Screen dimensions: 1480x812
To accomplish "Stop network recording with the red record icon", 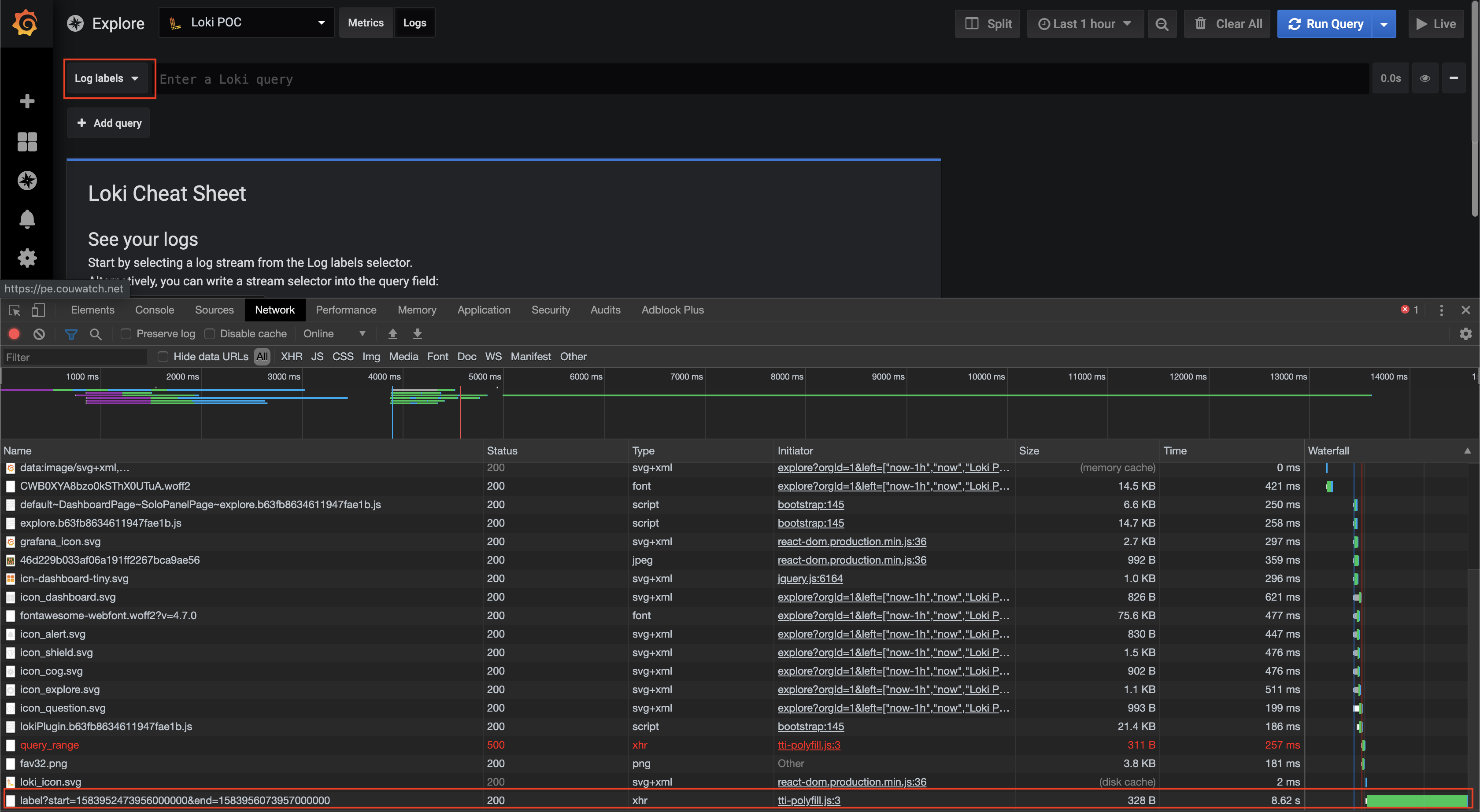I will [x=14, y=334].
